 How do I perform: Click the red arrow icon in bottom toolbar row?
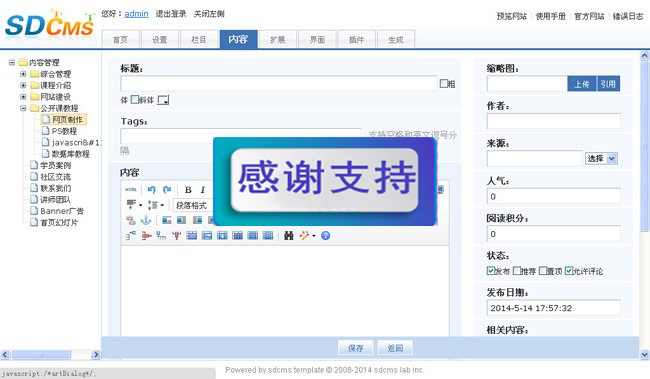tap(146, 236)
